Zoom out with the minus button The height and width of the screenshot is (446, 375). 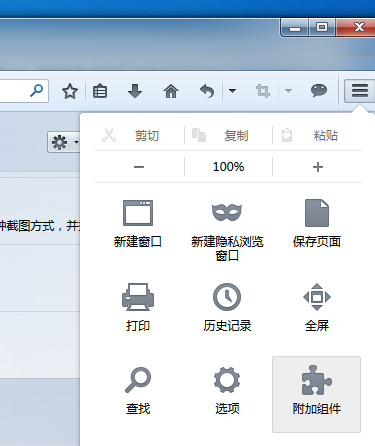139,167
